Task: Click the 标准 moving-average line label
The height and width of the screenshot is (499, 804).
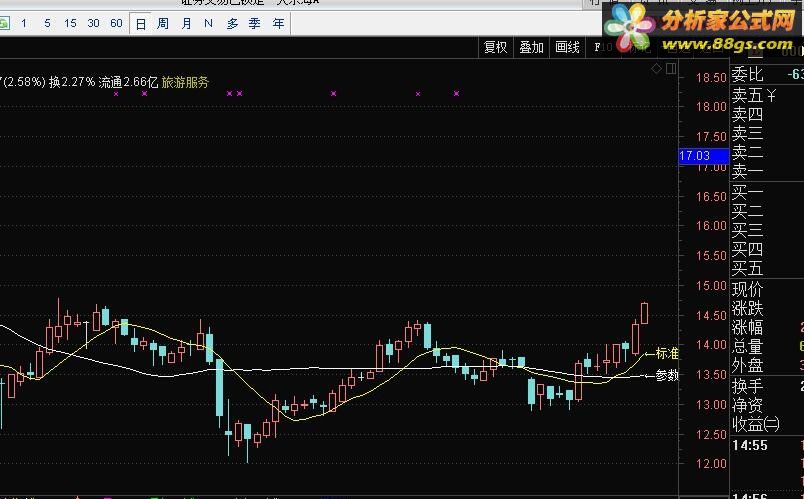Action: click(667, 353)
